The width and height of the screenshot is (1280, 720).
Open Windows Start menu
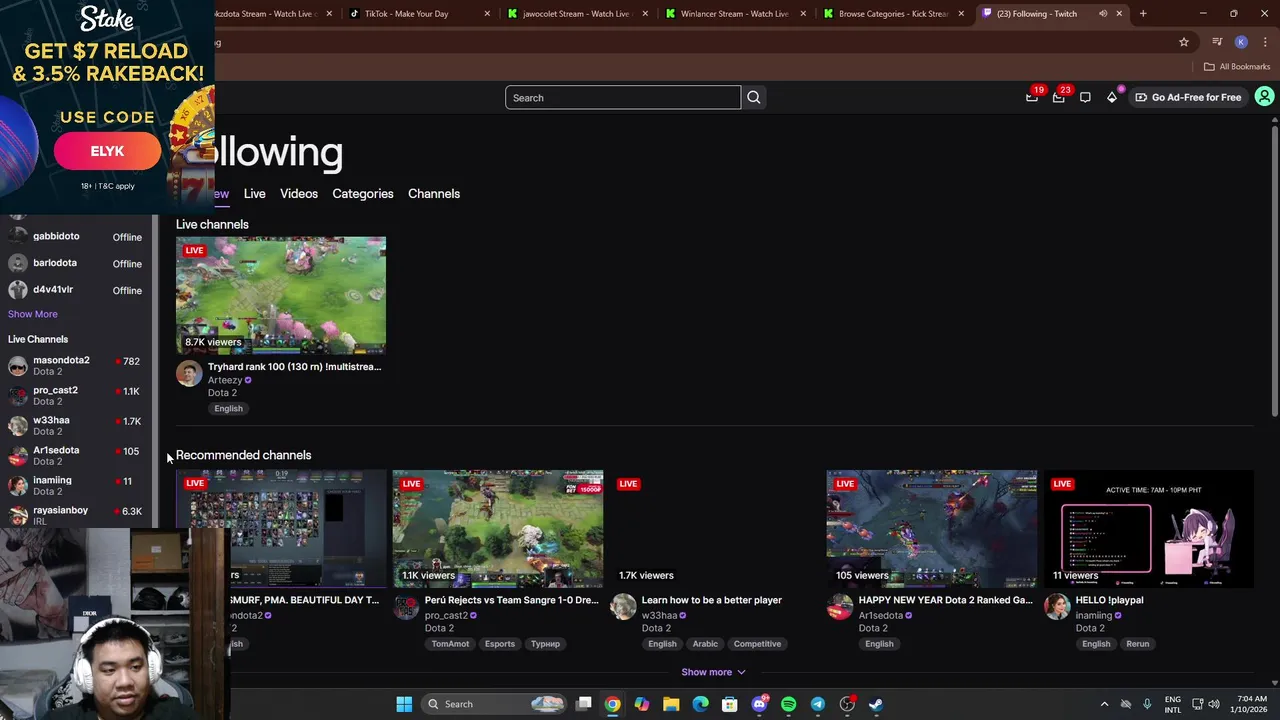pyautogui.click(x=404, y=704)
